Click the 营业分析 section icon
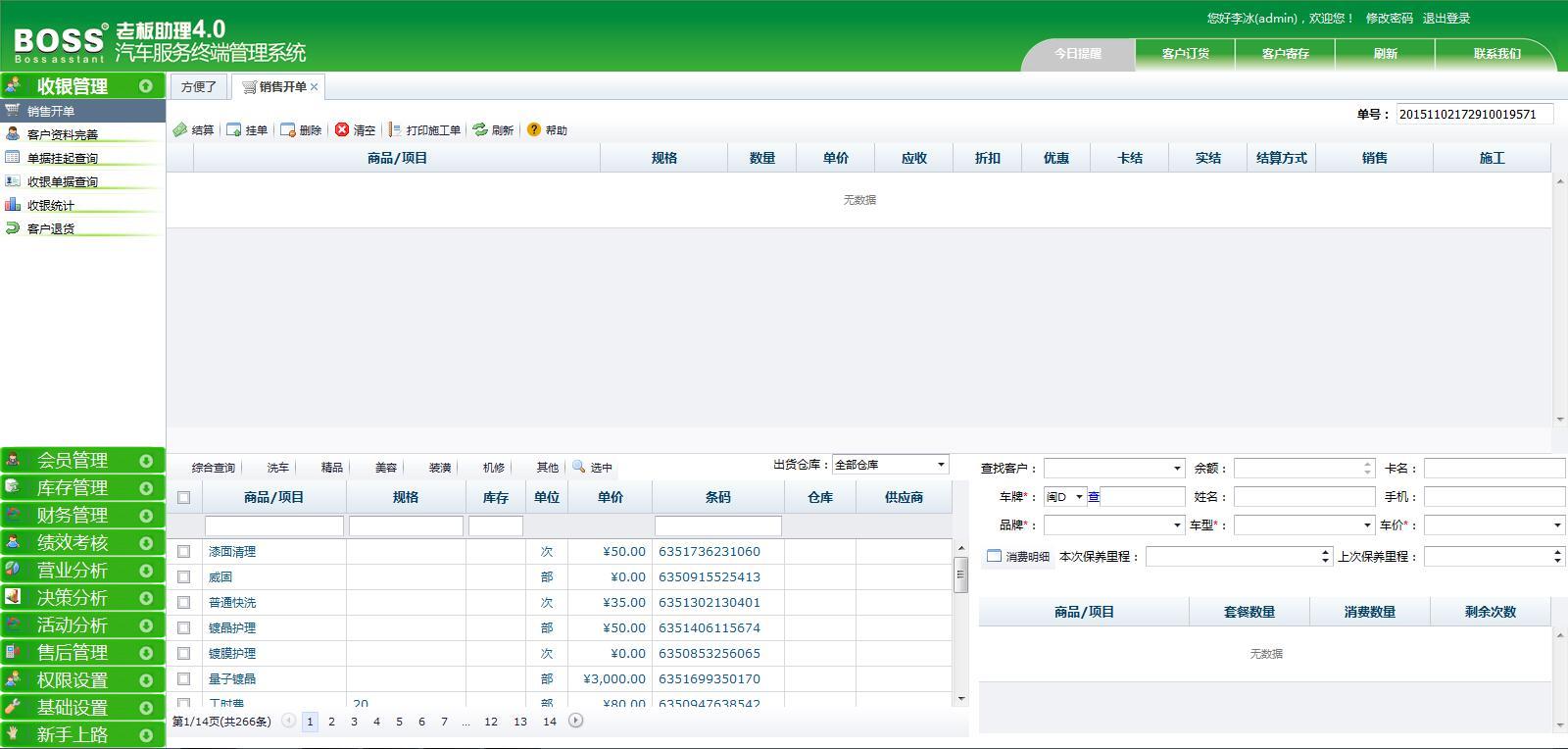 [x=14, y=570]
